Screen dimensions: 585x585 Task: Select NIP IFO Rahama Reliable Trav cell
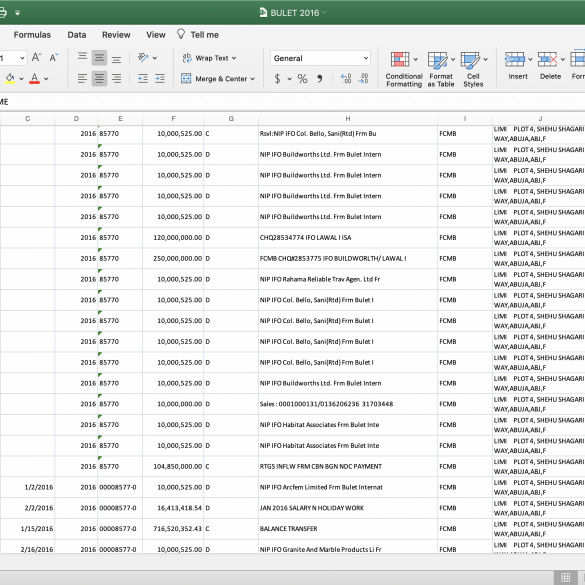pos(348,279)
